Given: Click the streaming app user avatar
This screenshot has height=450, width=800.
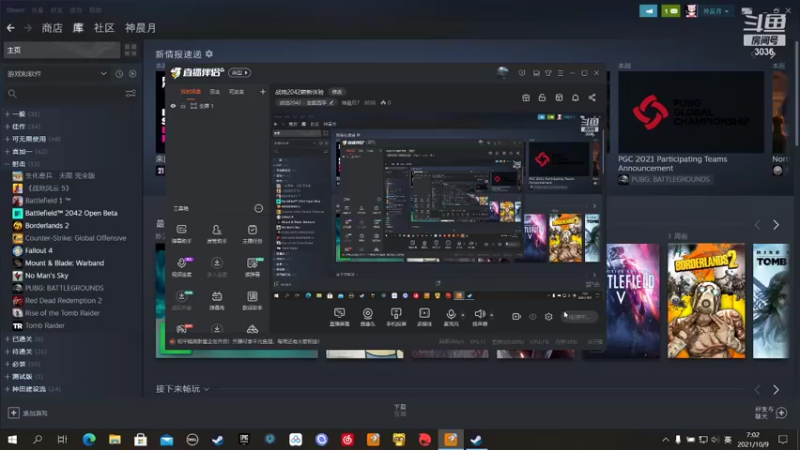Looking at the screenshot, I should [503, 72].
